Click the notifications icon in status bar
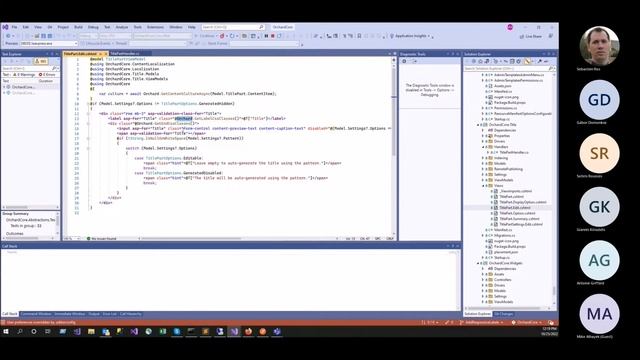Image resolution: width=640 pixels, height=360 pixels. [x=551, y=322]
